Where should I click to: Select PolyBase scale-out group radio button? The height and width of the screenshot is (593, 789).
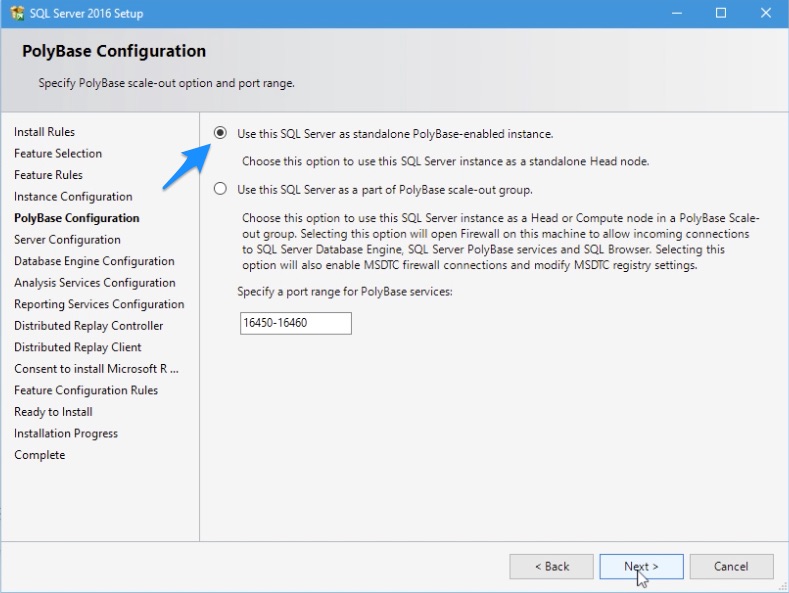click(220, 189)
